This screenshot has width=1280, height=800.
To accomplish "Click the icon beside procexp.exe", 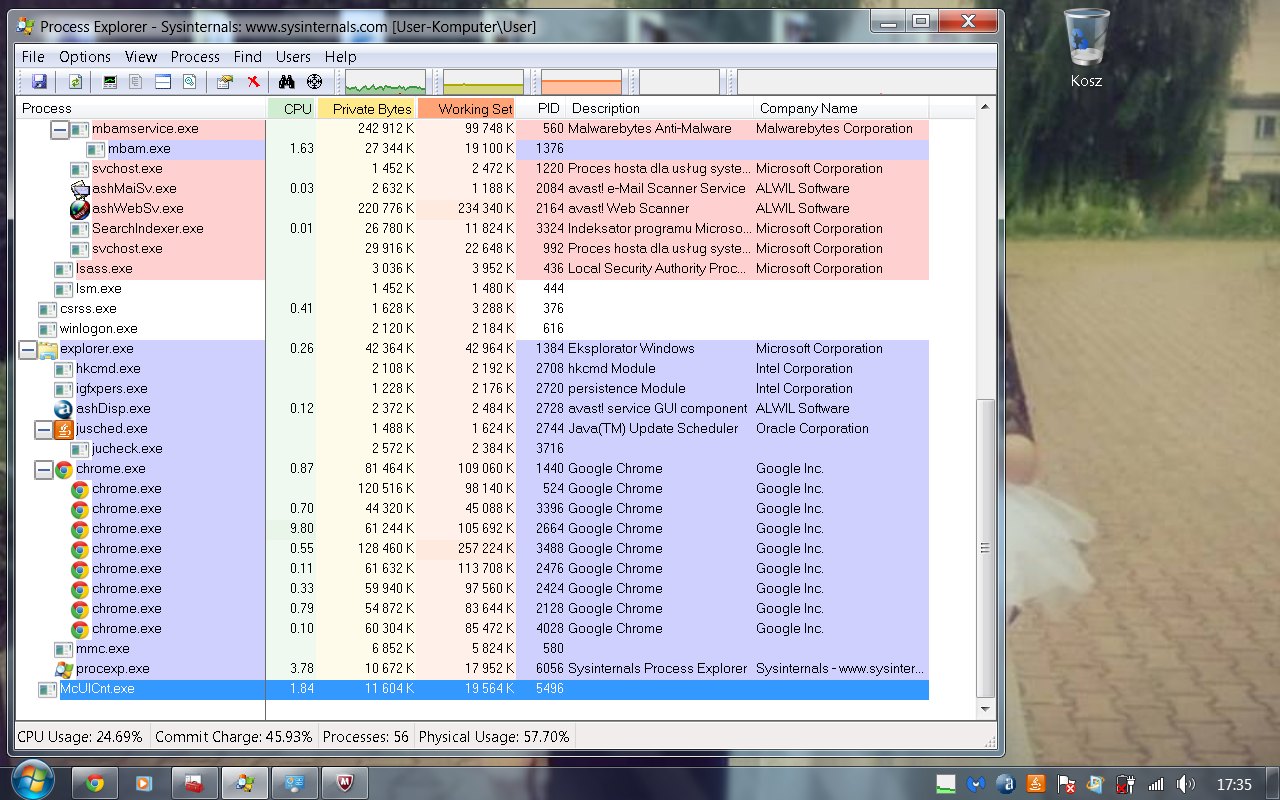I will click(64, 669).
